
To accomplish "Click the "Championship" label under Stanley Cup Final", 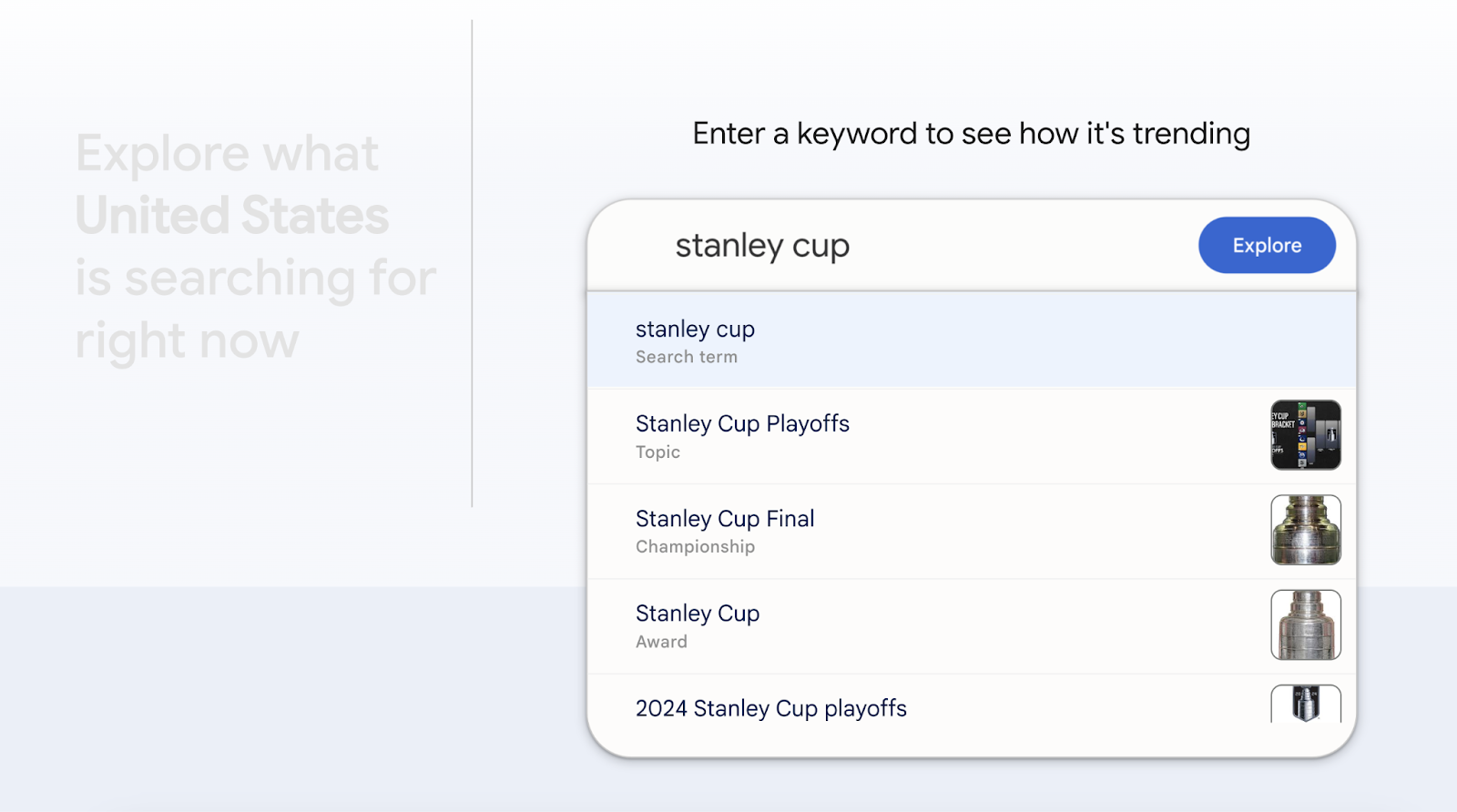I will click(695, 547).
